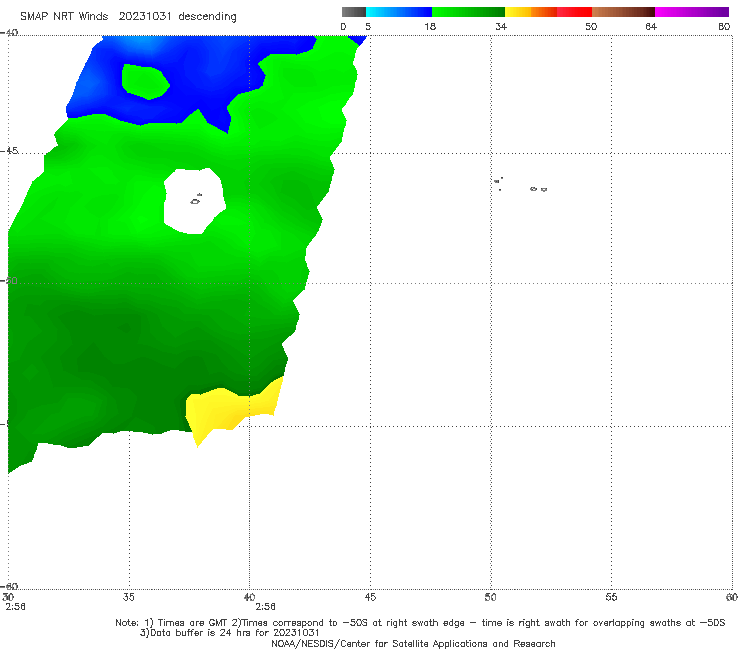Screen dimensions: 740x650
Task: Click the color bar label '18'
Action: tap(430, 27)
